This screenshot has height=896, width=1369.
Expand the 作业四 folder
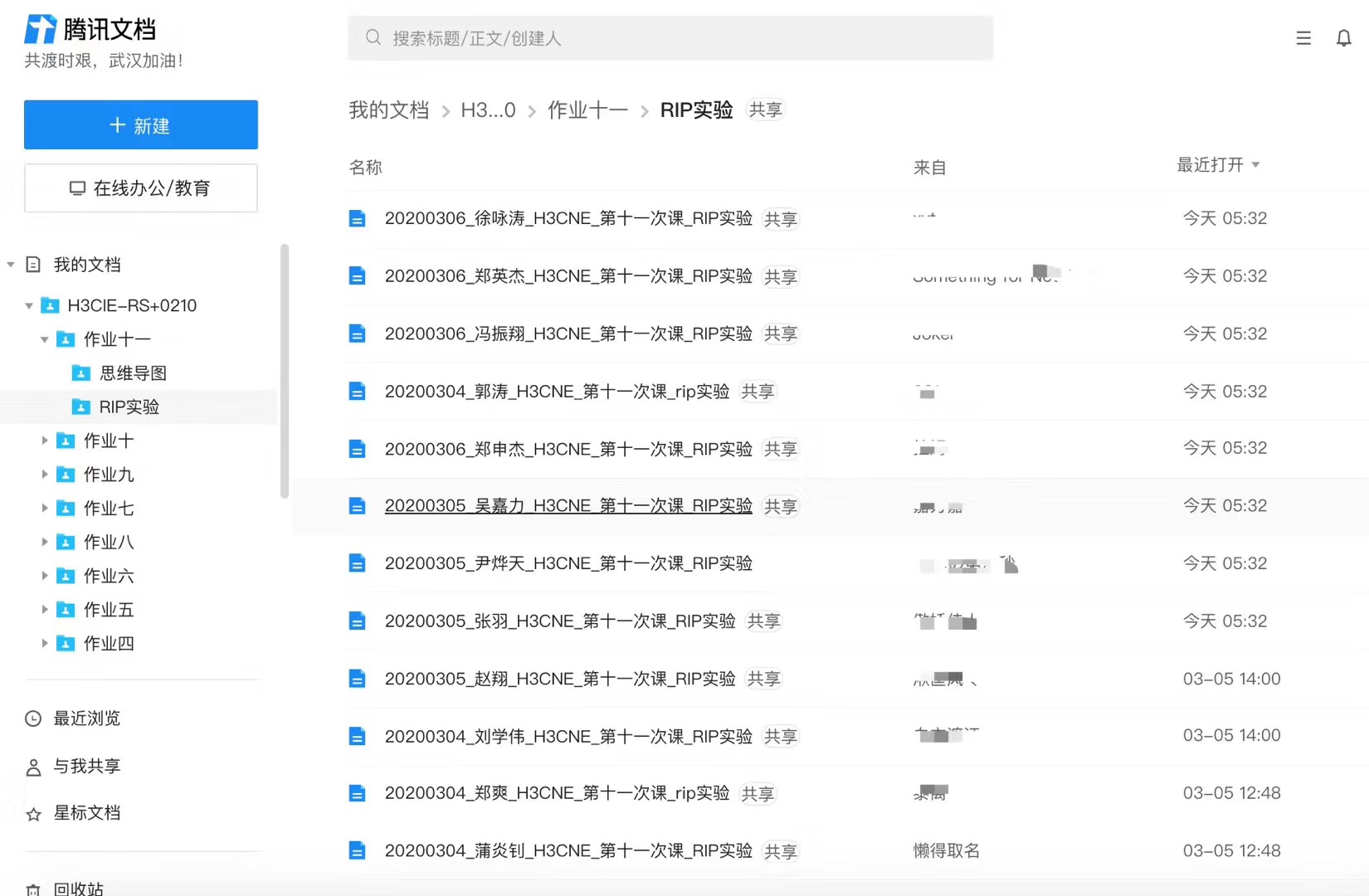pos(45,643)
